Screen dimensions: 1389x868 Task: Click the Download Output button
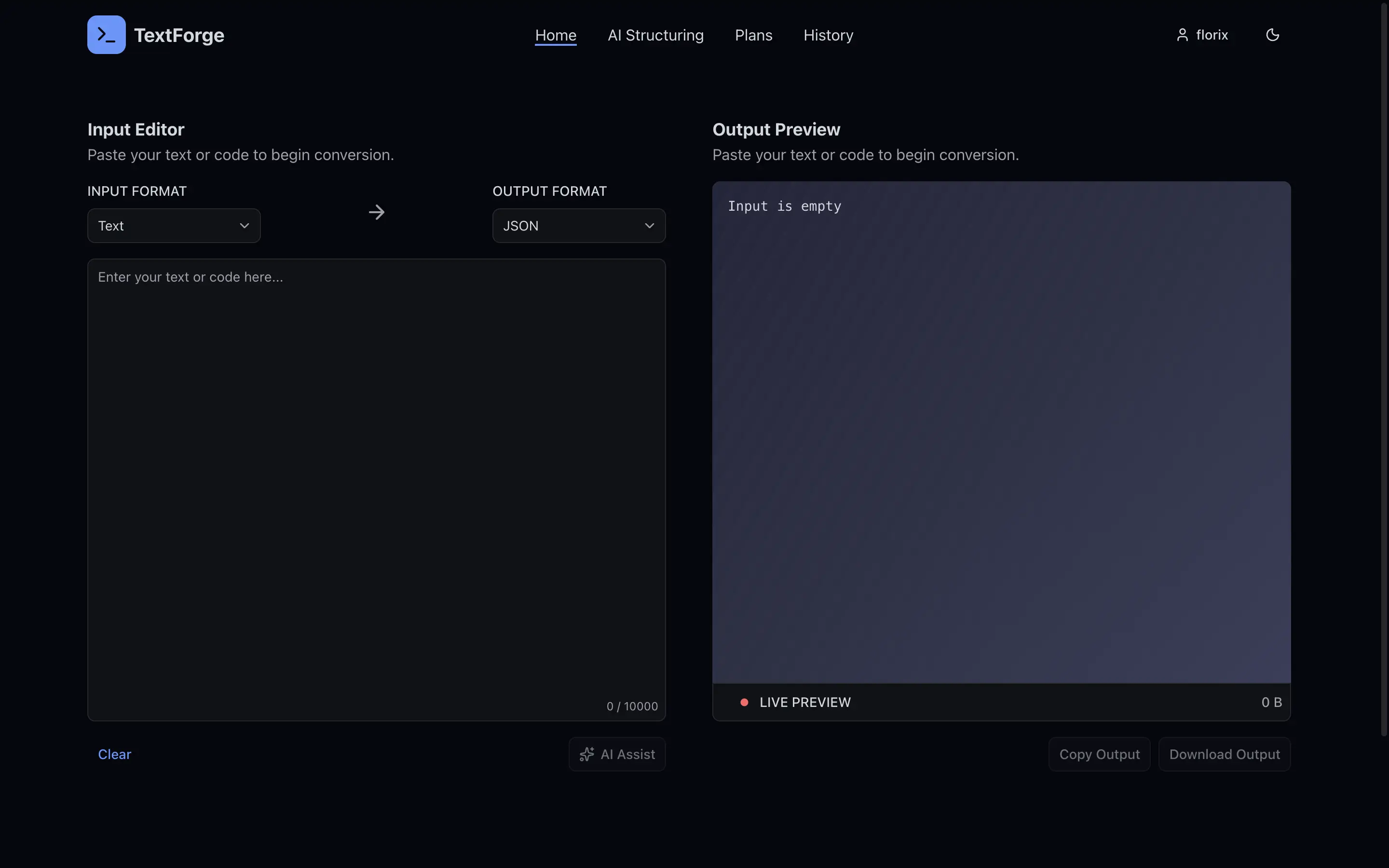pos(1224,754)
